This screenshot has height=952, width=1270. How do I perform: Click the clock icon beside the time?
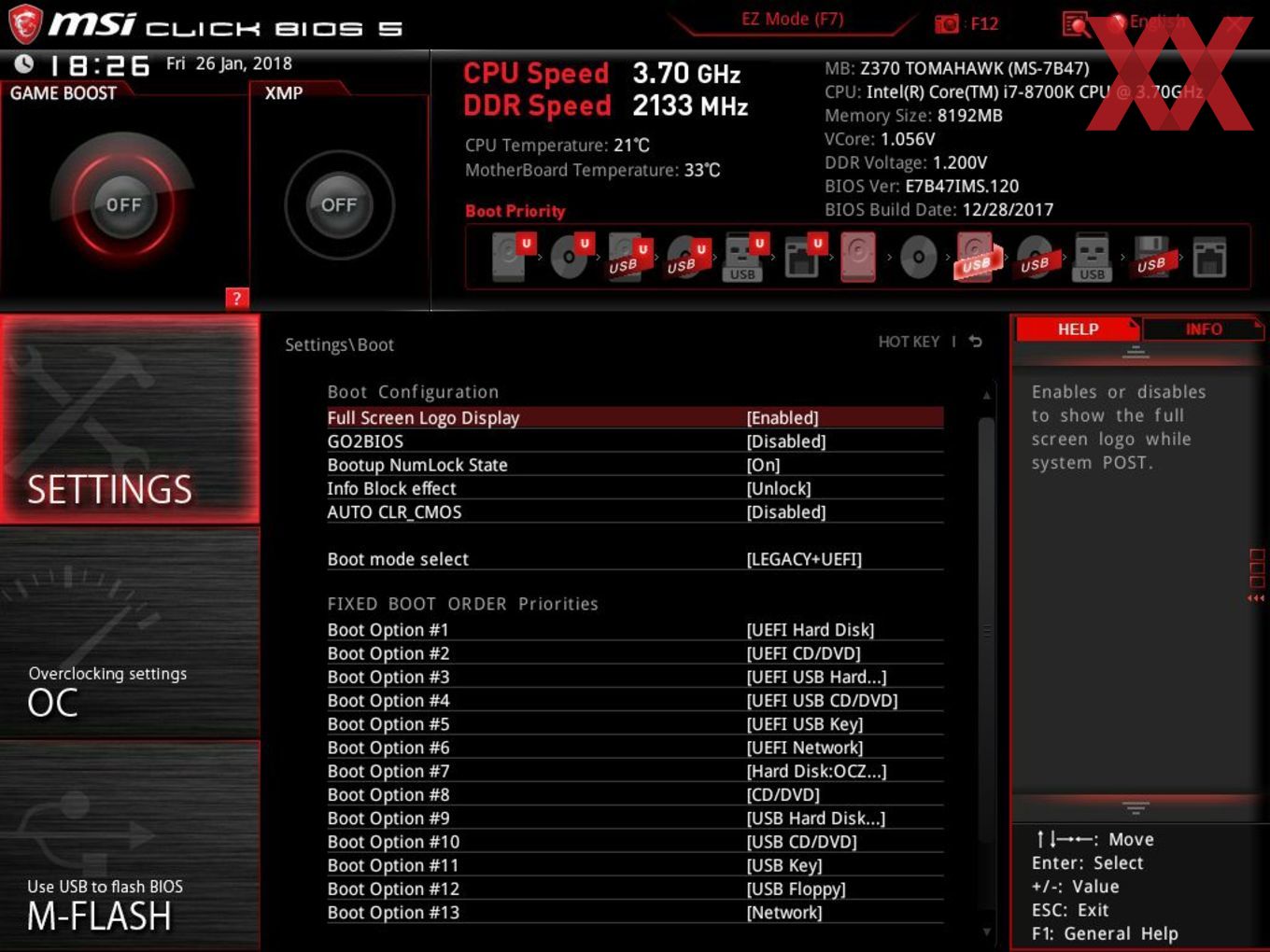[x=23, y=63]
